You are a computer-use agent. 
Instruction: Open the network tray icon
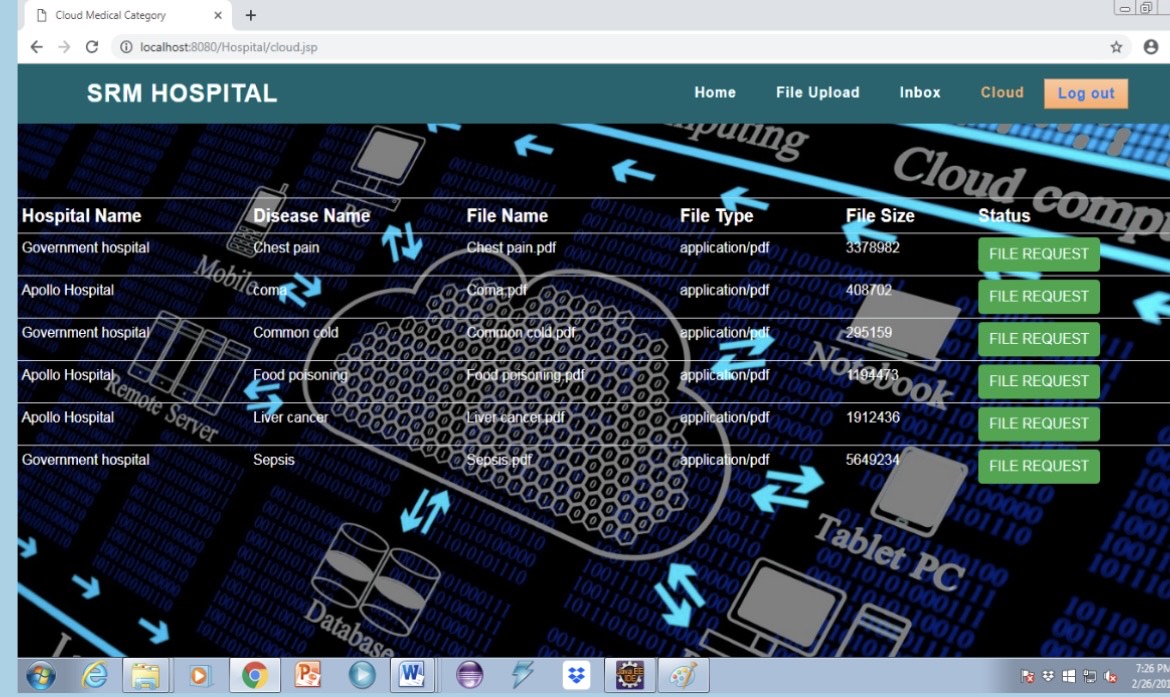(x=1089, y=676)
